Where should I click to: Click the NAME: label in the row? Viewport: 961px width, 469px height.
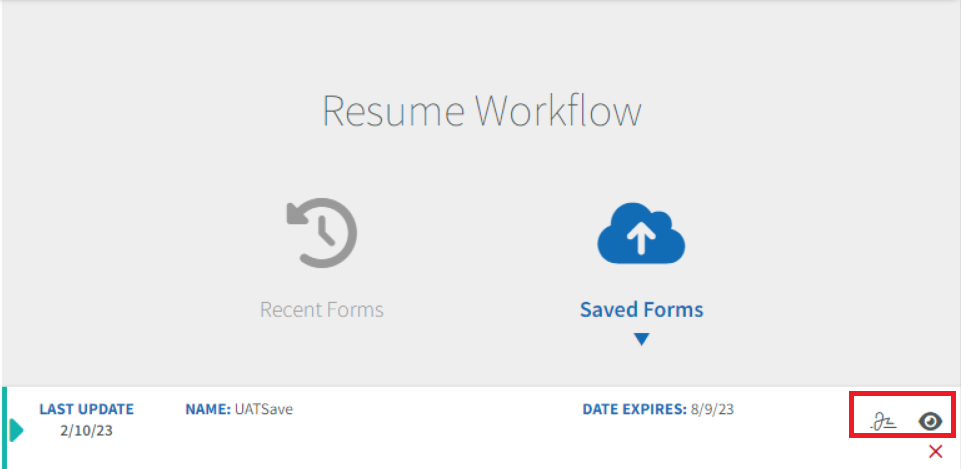208,409
